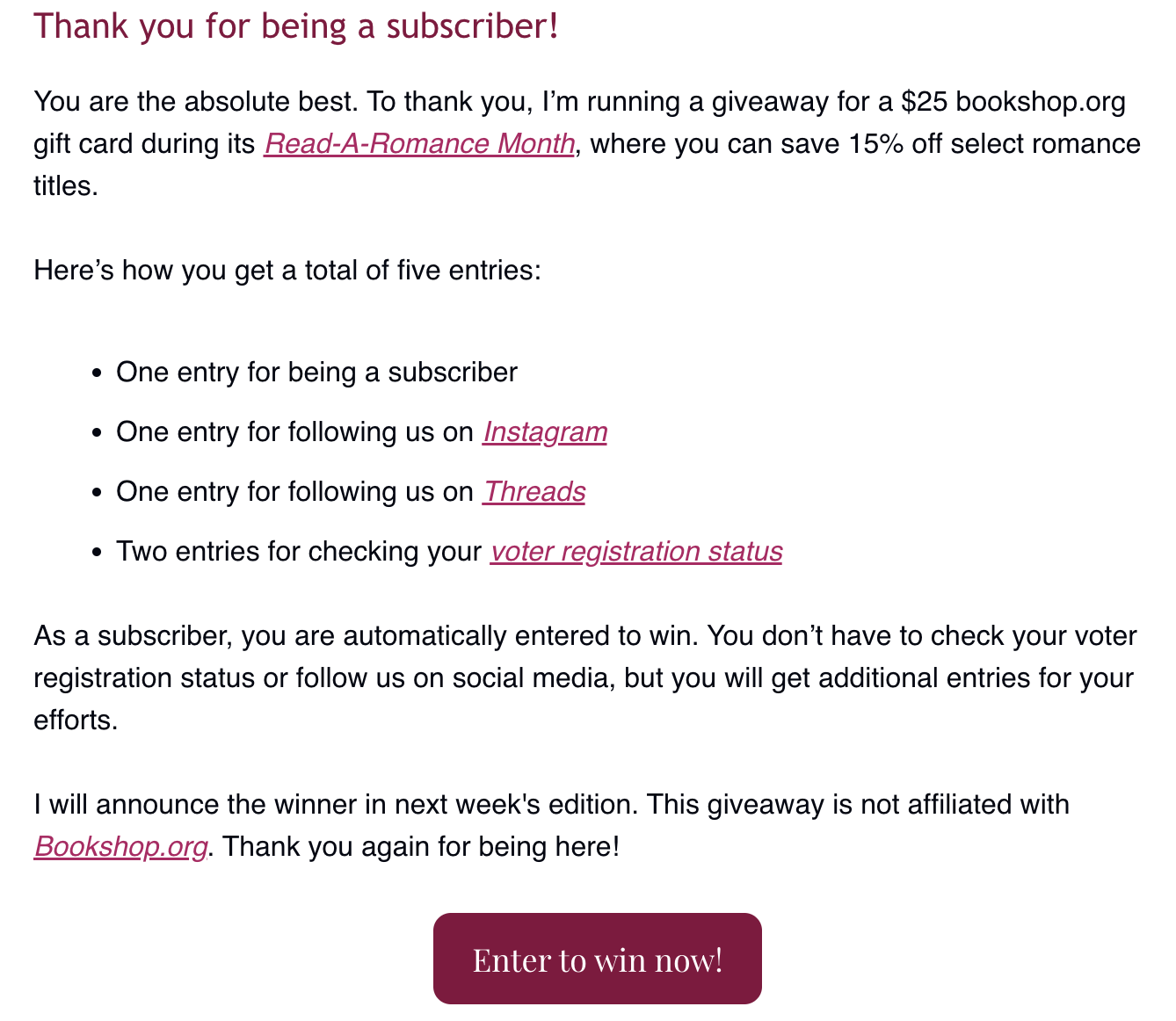Click the "As a subscriber, you are automatically" text
Viewport: 1176px width, 1021px height.
coord(269,635)
